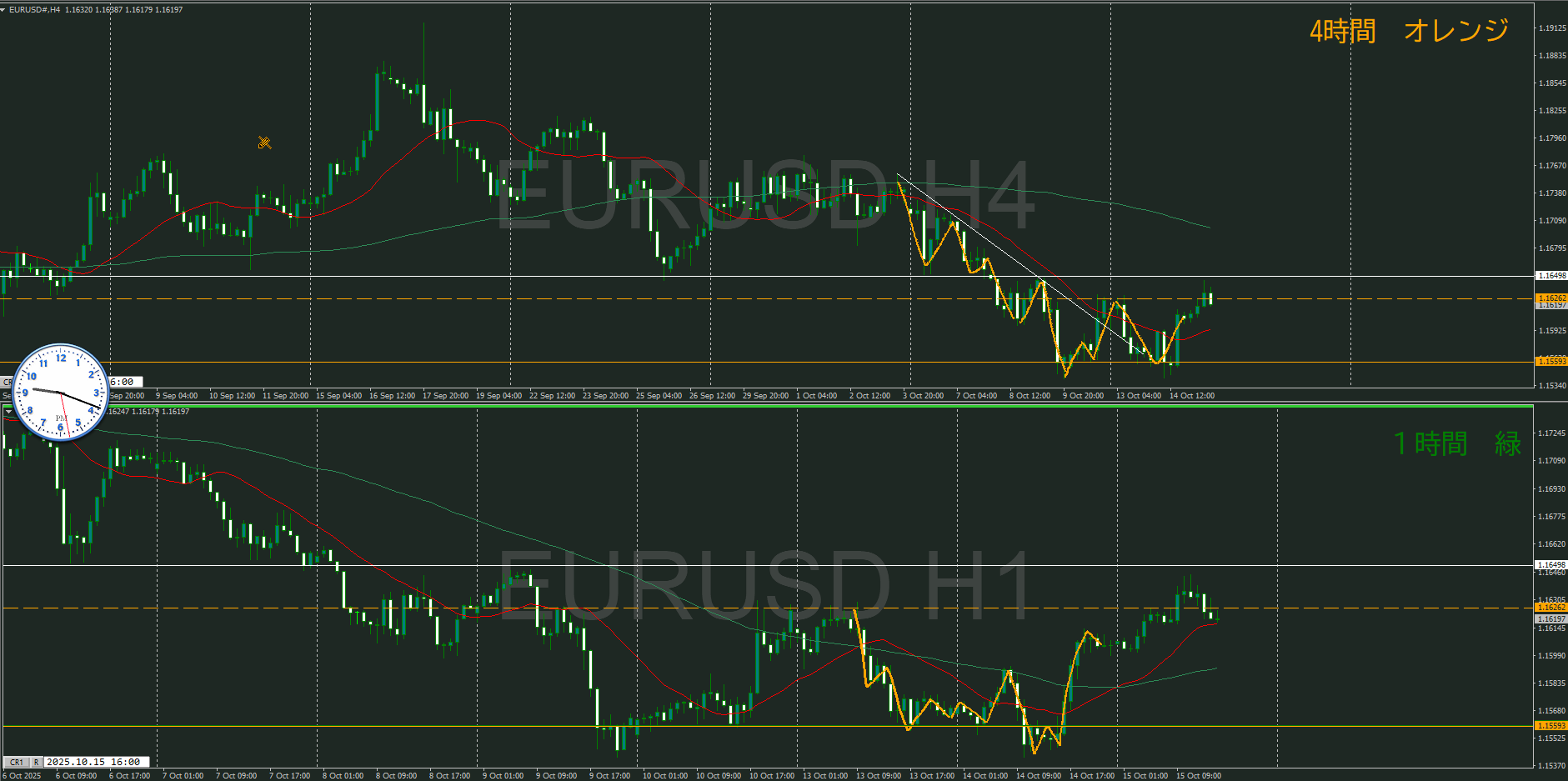Click the orange pencil drawing cursor icon
Viewport: 1568px width, 781px height.
[x=264, y=143]
